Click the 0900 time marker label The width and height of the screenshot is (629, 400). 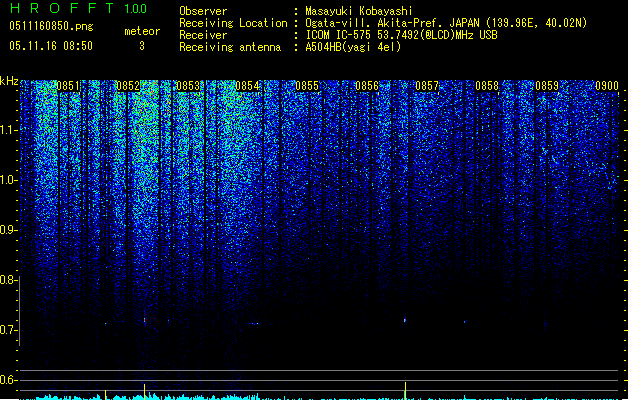click(x=607, y=86)
